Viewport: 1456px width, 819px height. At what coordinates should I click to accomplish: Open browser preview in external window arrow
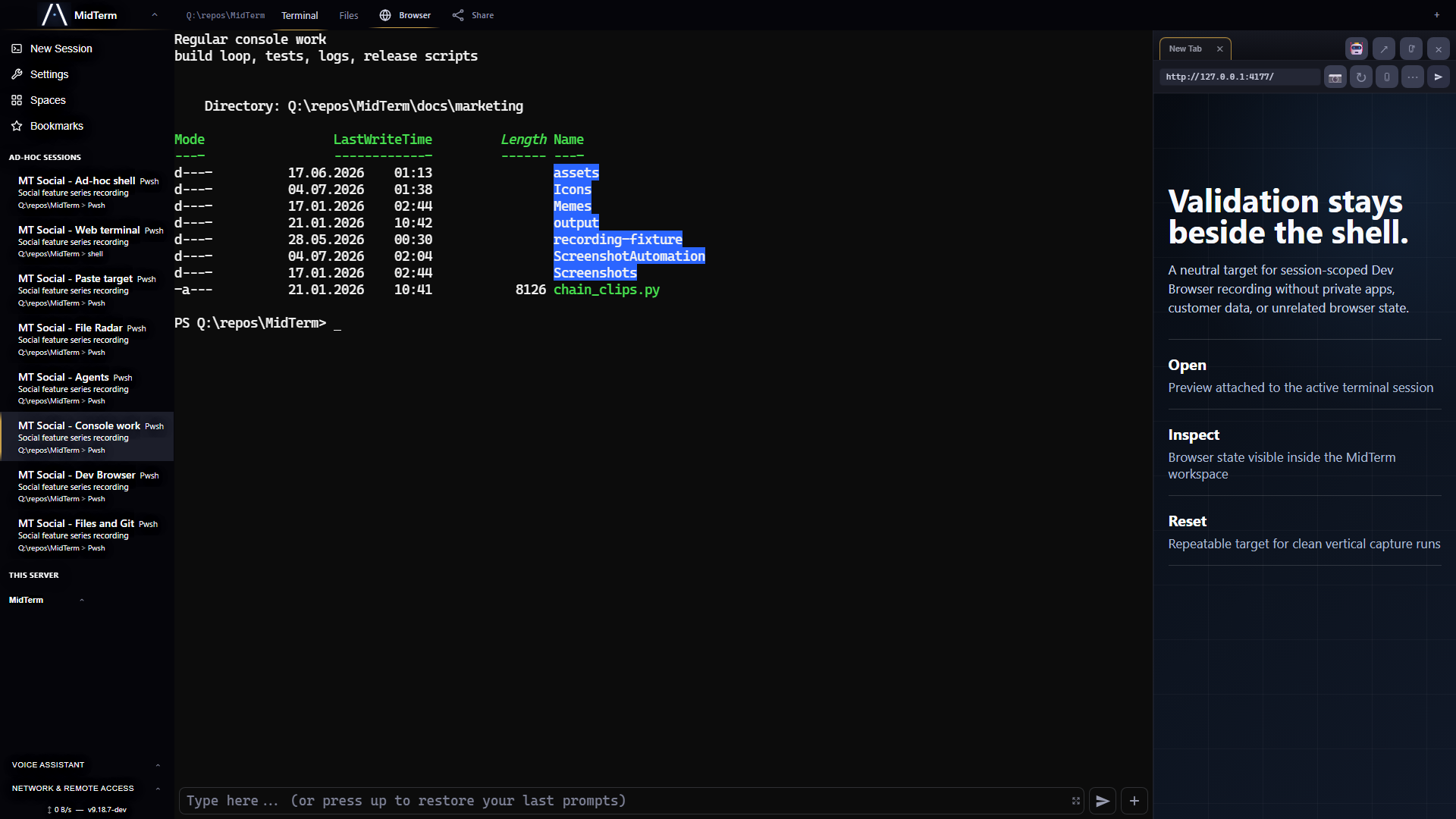click(1384, 49)
